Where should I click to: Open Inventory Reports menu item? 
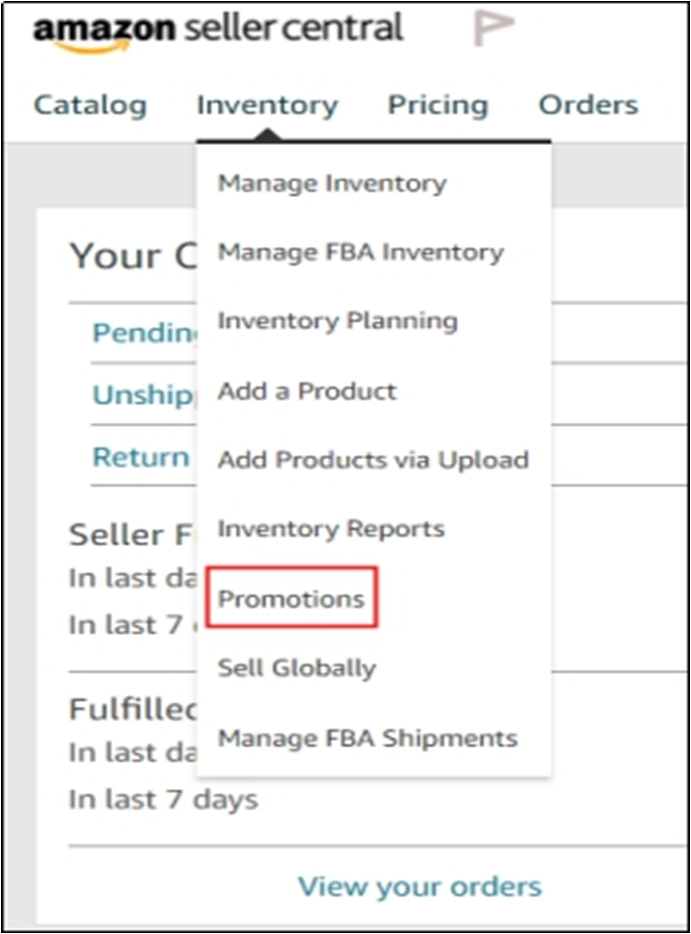tap(331, 529)
